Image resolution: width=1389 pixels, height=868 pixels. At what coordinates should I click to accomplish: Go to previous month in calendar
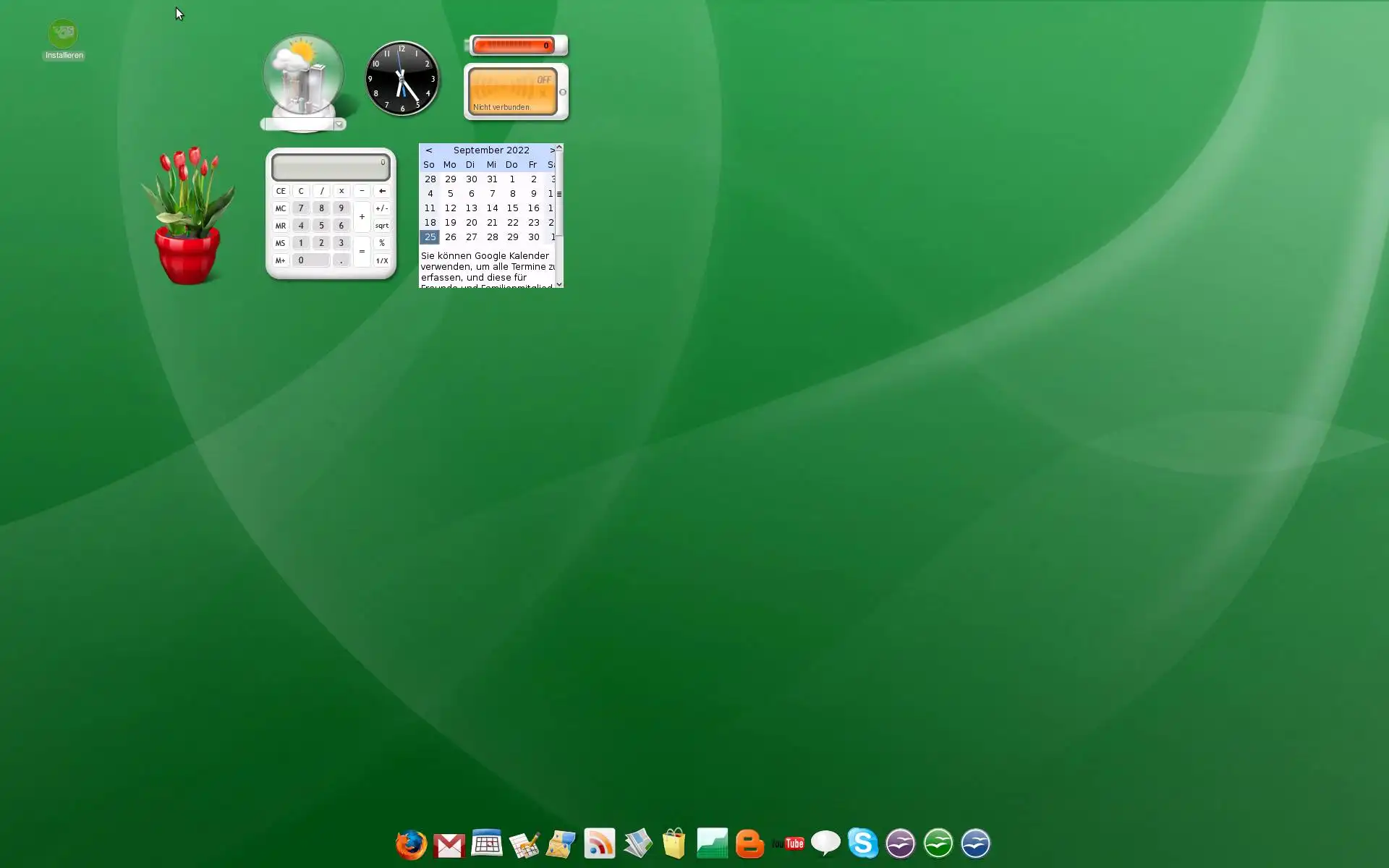pos(429,150)
